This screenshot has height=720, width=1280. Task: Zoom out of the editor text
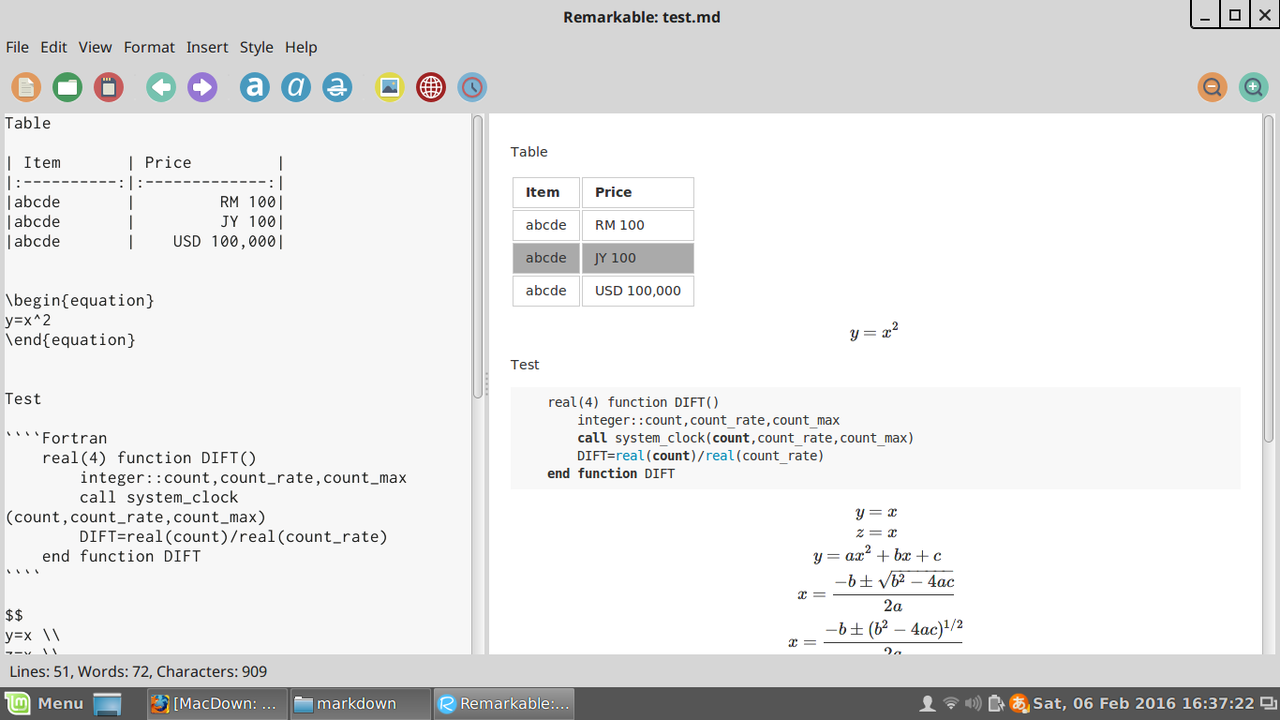click(x=1212, y=87)
